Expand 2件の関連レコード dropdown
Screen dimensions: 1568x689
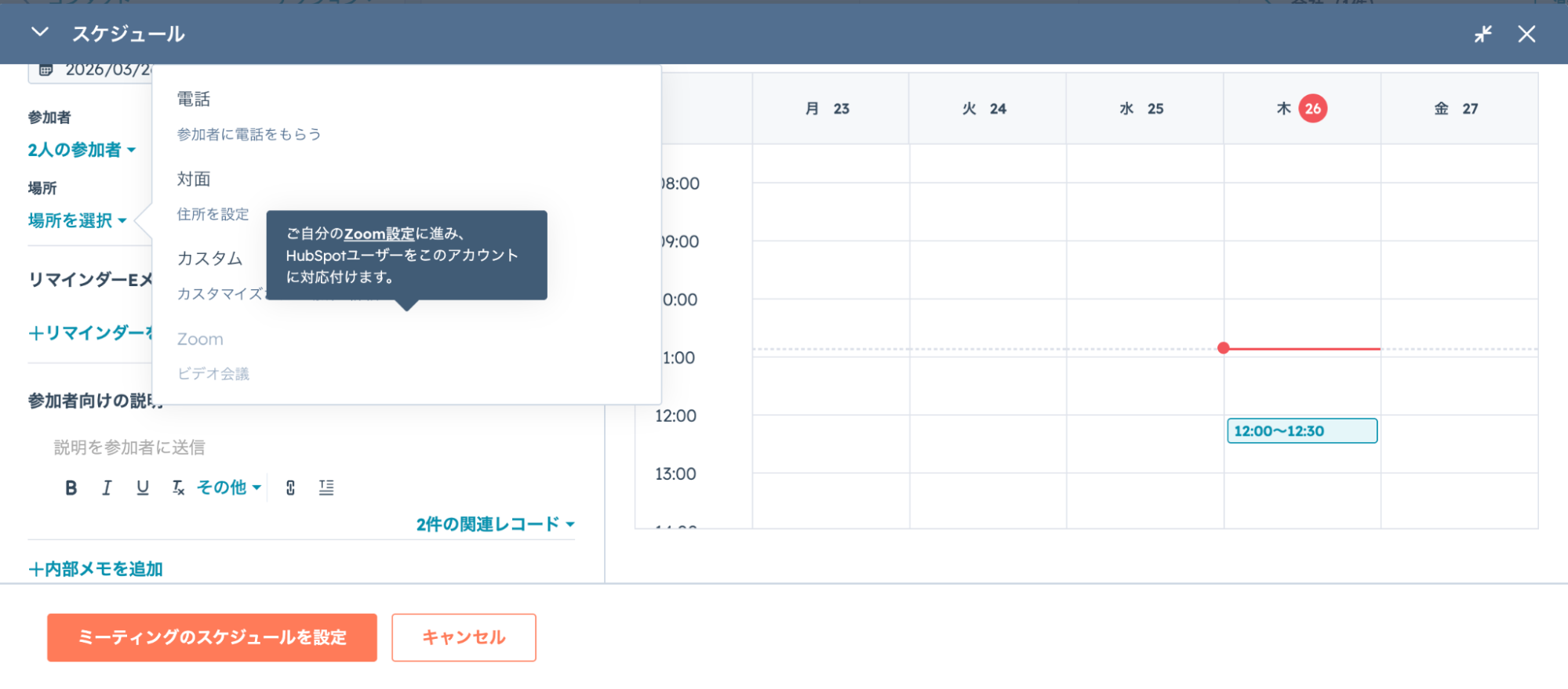(495, 524)
